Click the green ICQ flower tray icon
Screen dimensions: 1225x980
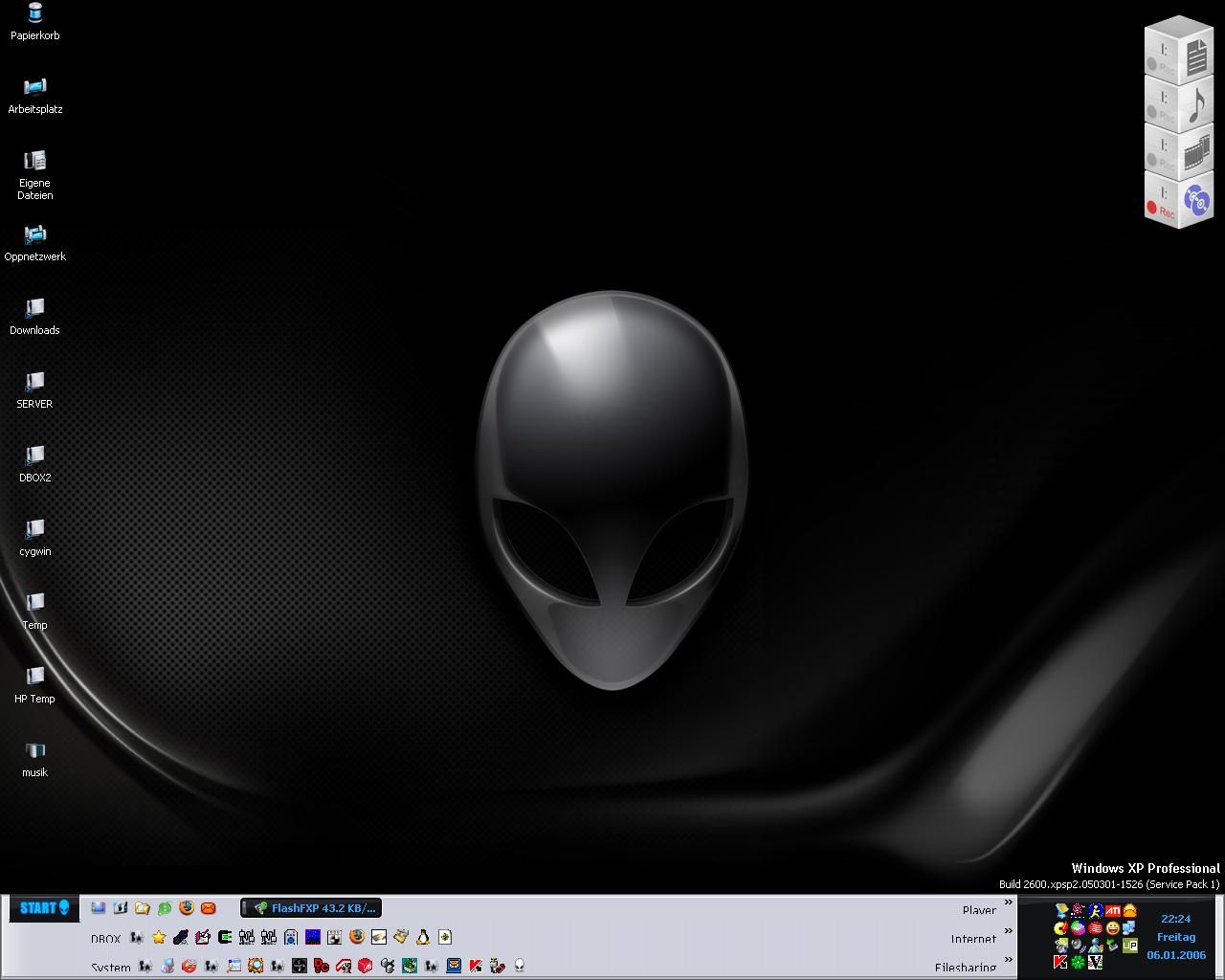(x=1078, y=962)
